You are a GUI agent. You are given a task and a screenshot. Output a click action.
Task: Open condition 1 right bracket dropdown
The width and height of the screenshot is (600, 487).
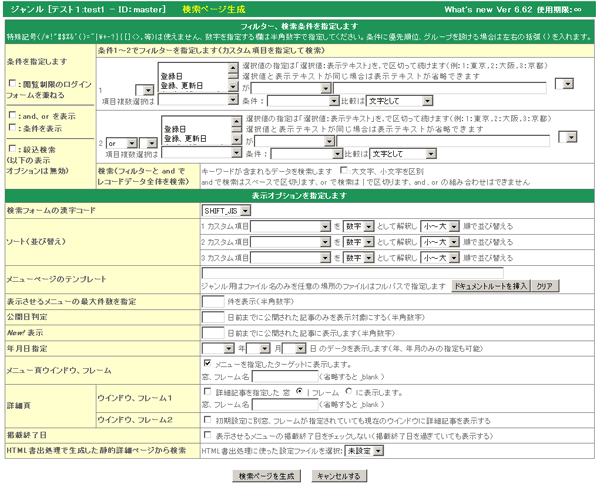pyautogui.click(x=564, y=84)
